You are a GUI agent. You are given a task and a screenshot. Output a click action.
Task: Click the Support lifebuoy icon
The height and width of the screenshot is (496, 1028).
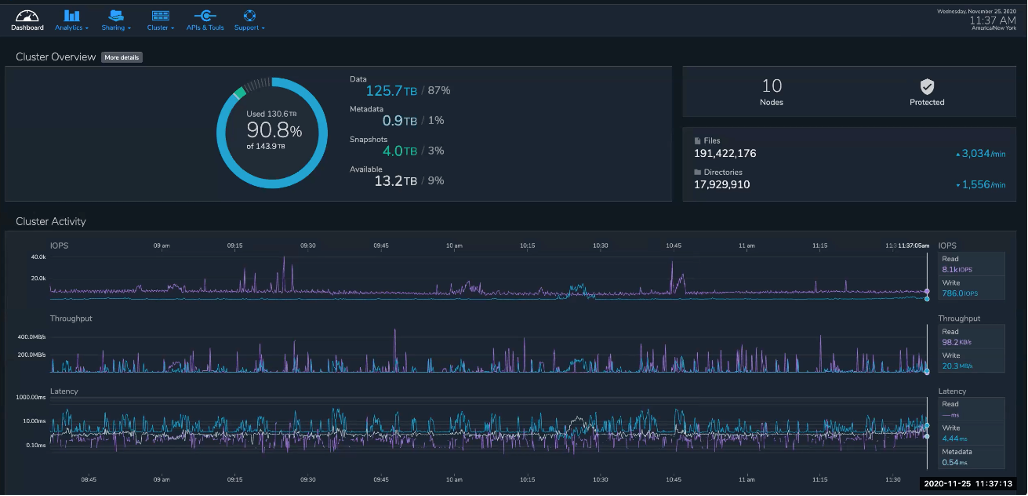(x=249, y=15)
